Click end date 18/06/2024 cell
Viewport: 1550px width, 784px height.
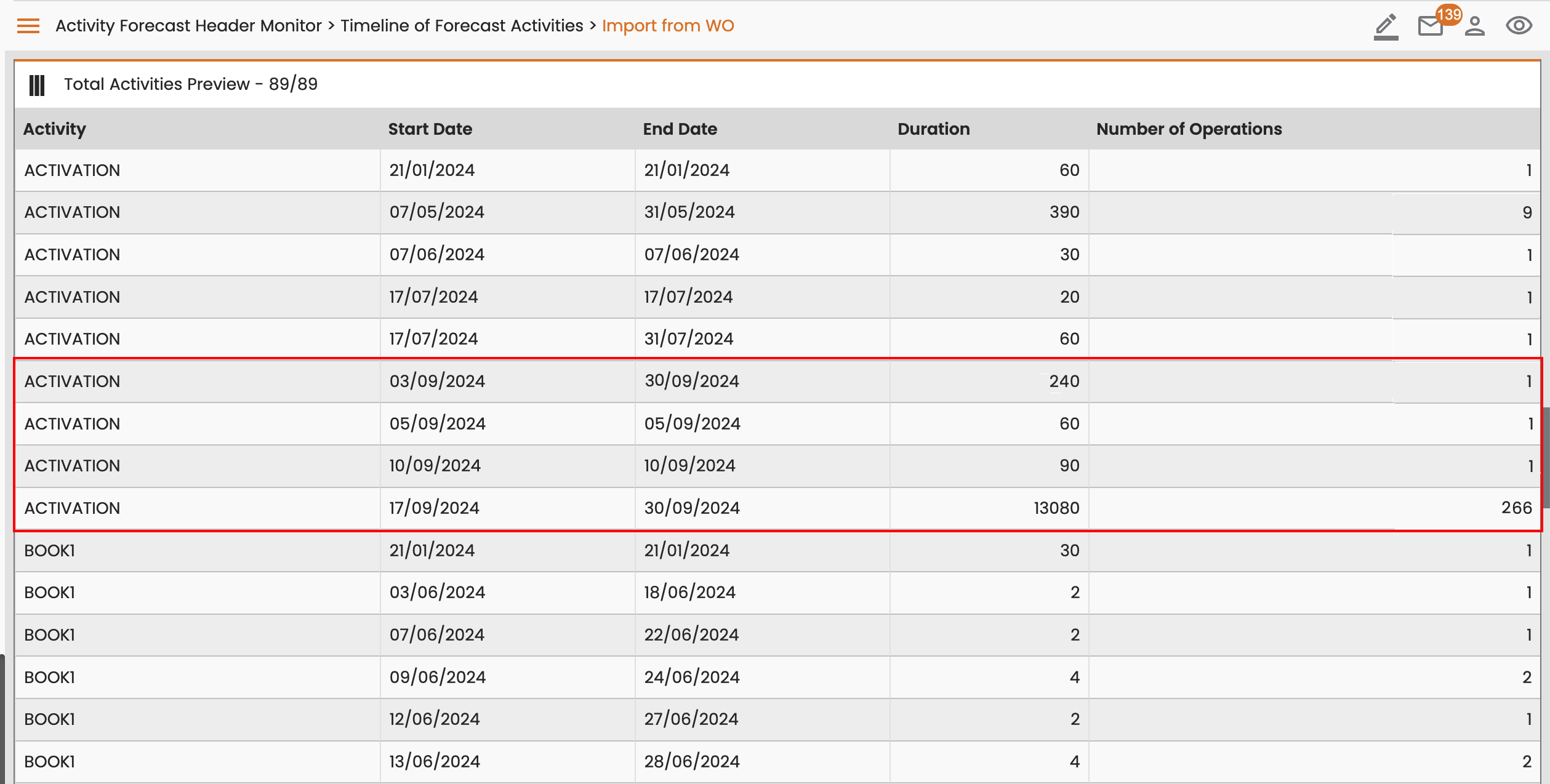pyautogui.click(x=762, y=593)
